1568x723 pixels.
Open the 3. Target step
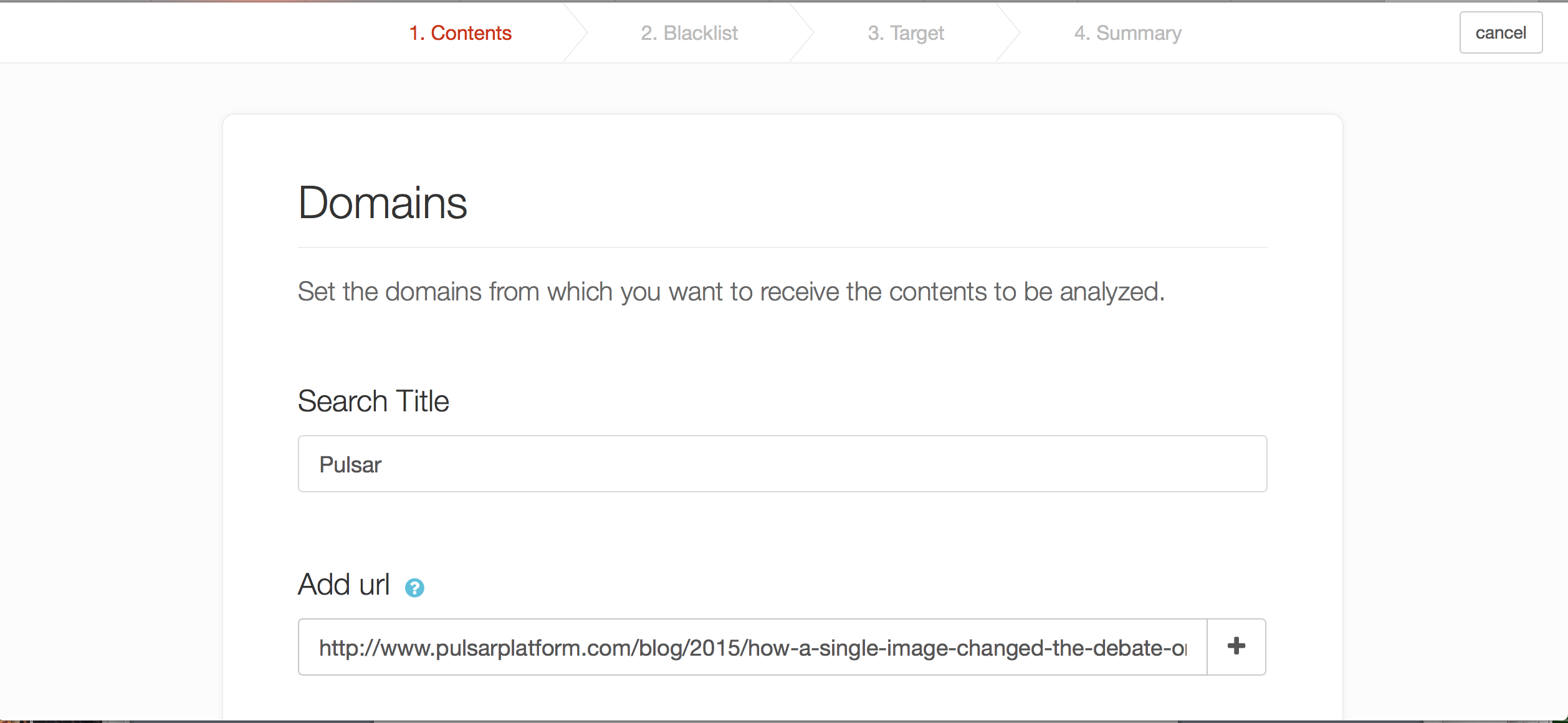tap(906, 33)
